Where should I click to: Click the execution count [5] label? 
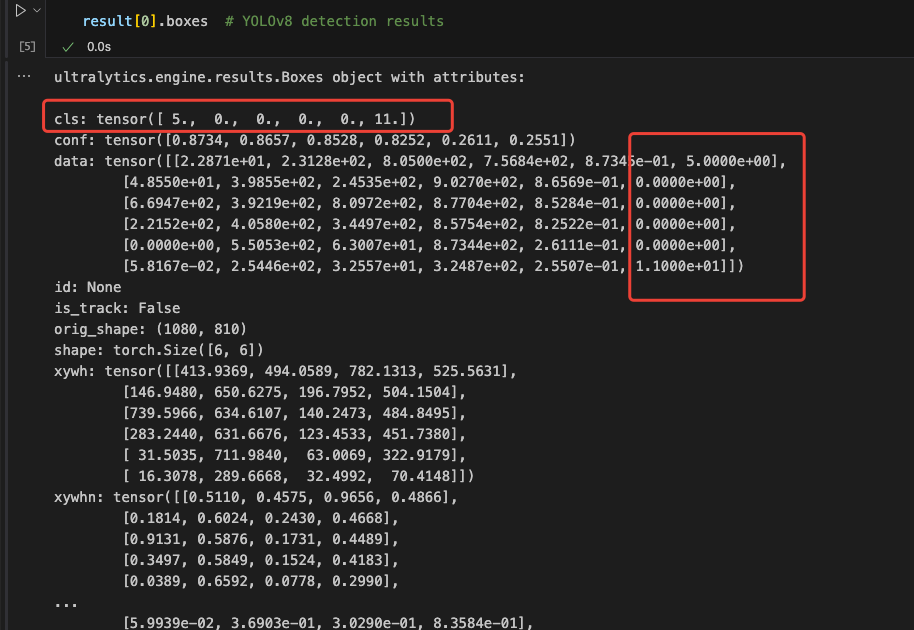click(27, 47)
